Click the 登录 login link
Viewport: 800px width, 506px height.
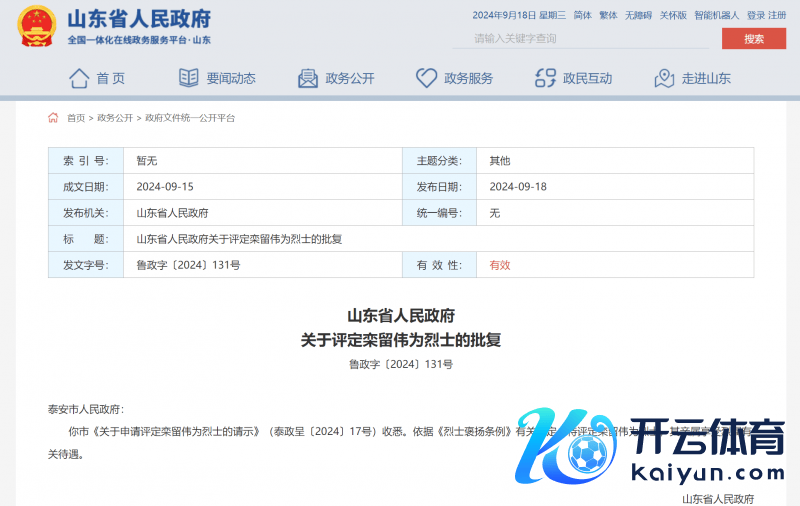755,15
